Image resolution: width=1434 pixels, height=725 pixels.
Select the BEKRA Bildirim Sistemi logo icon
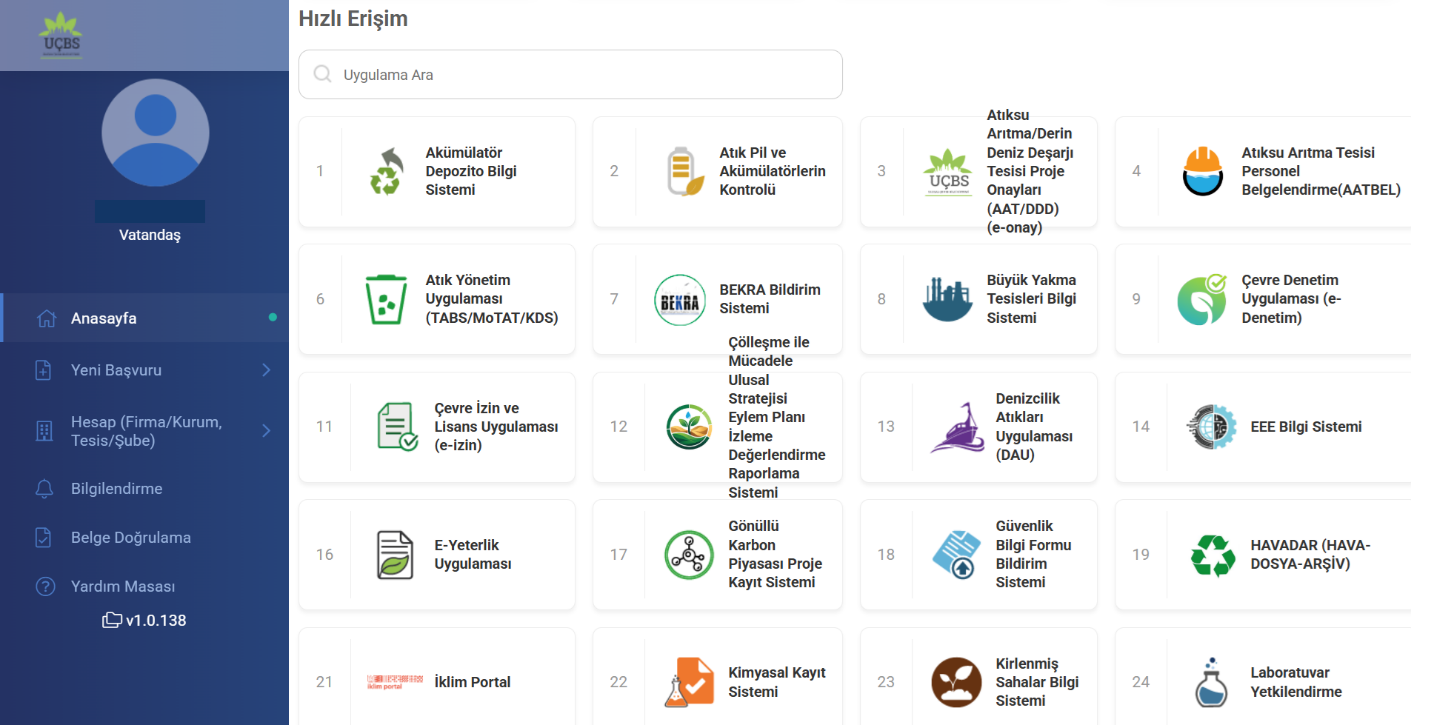pos(680,299)
